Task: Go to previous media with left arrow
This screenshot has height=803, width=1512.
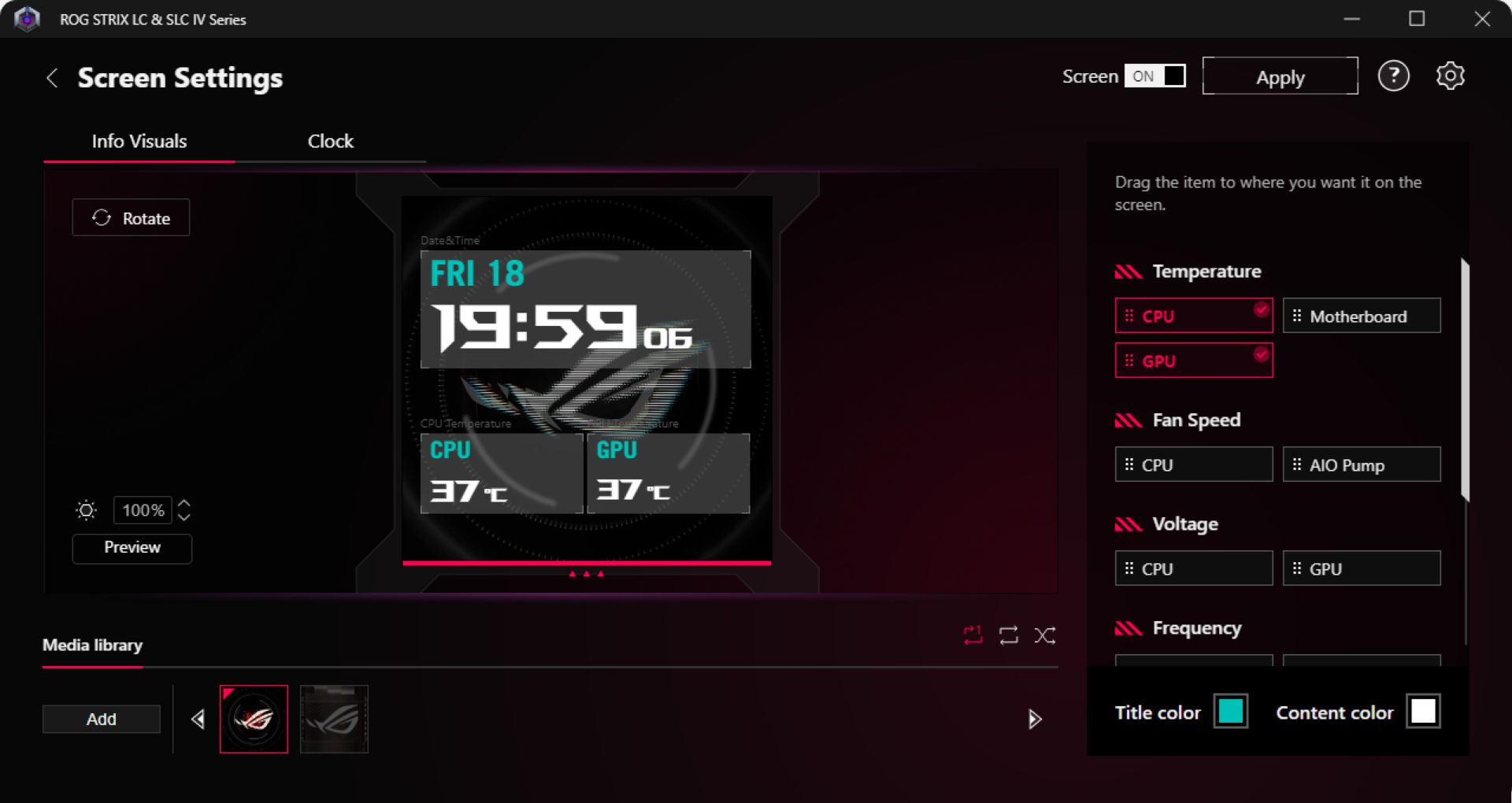Action: [x=198, y=719]
